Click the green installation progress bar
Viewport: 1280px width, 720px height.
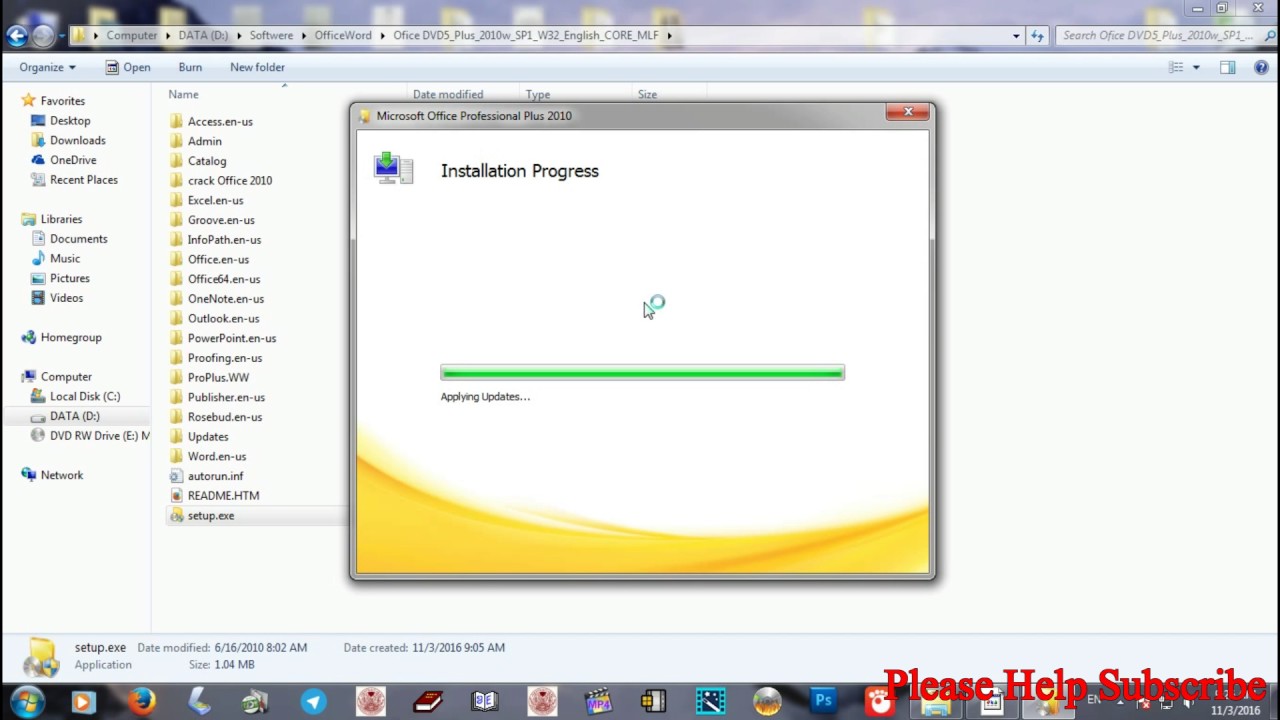click(x=642, y=373)
